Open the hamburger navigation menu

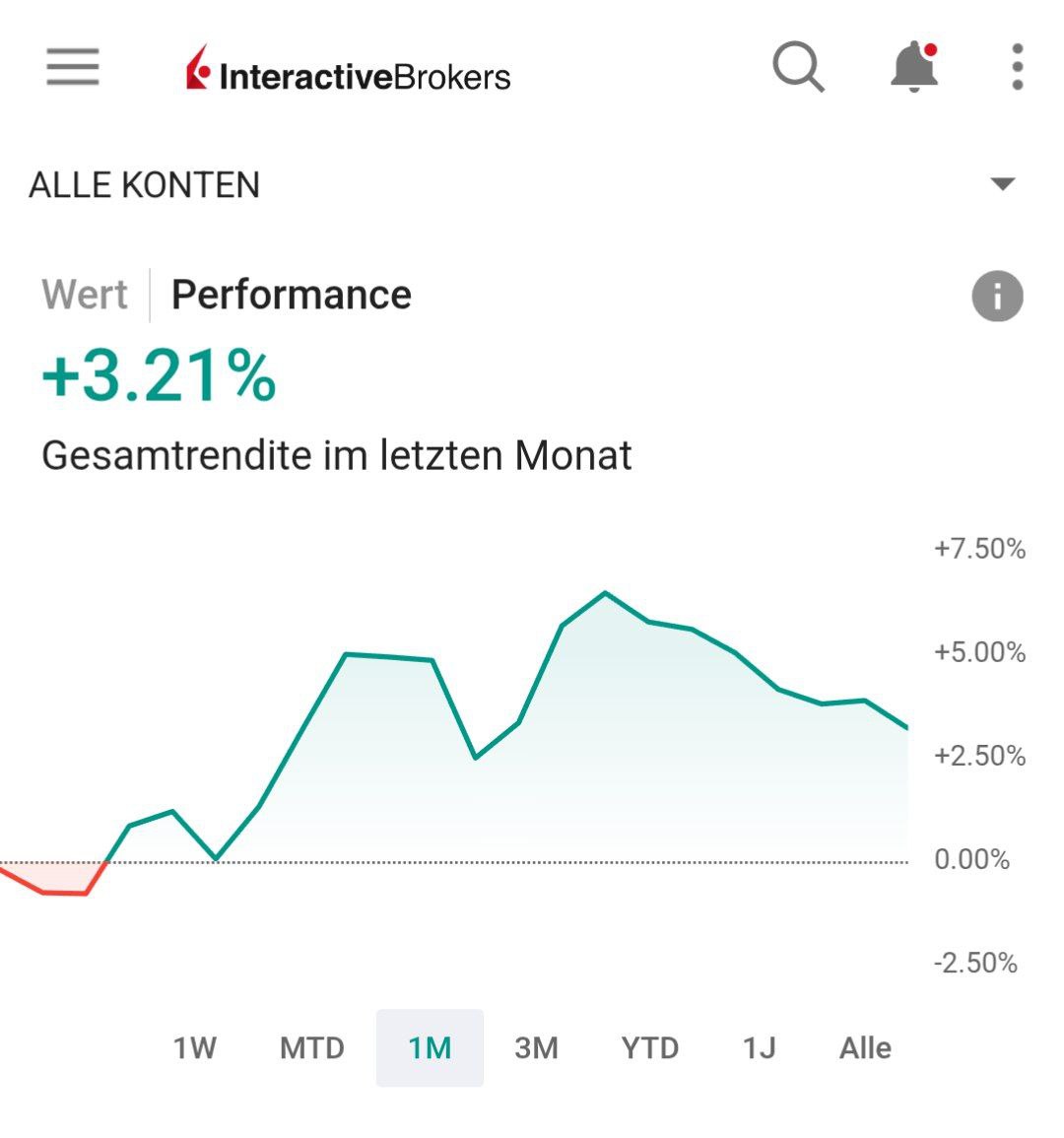(x=73, y=67)
